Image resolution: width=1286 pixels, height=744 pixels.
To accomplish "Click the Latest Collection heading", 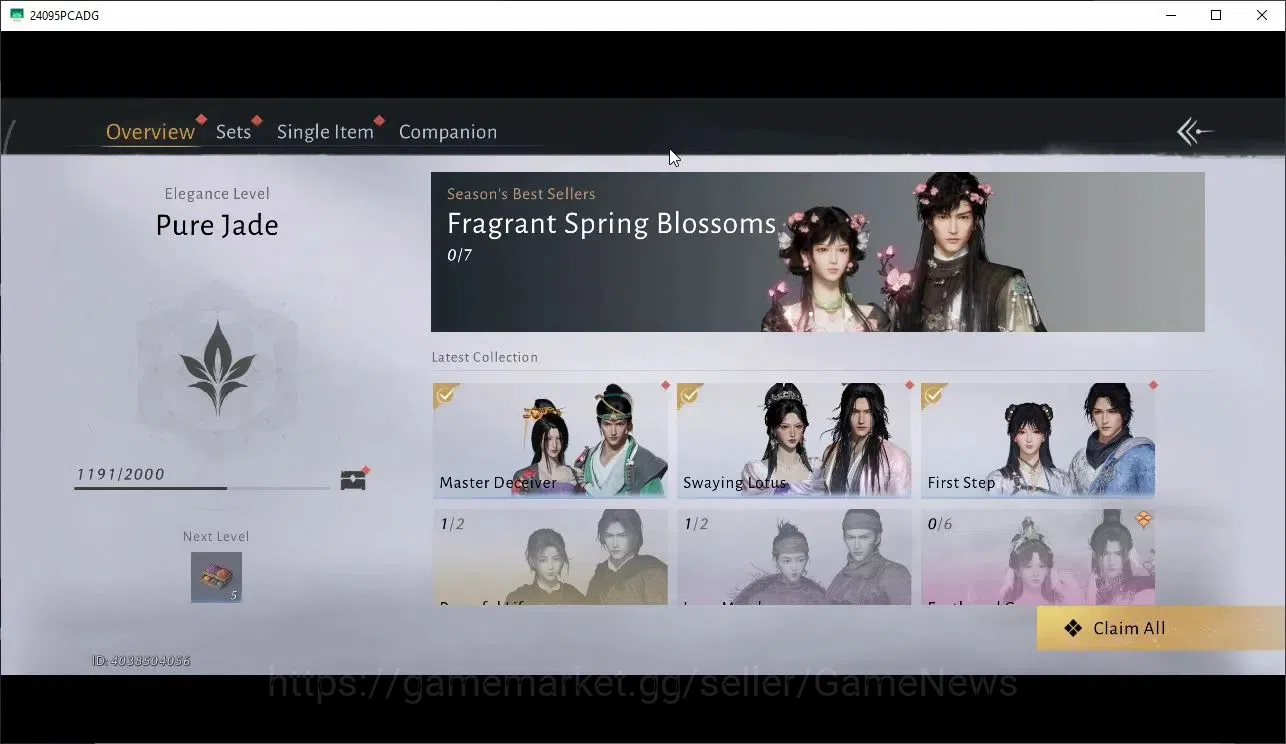I will (484, 357).
